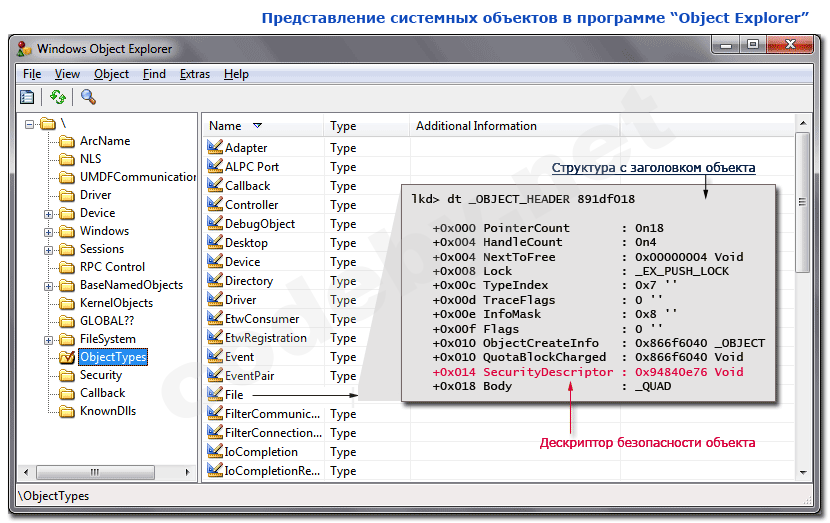Viewport: 830px width, 523px height.
Task: Open the Extras menu
Action: coord(195,74)
